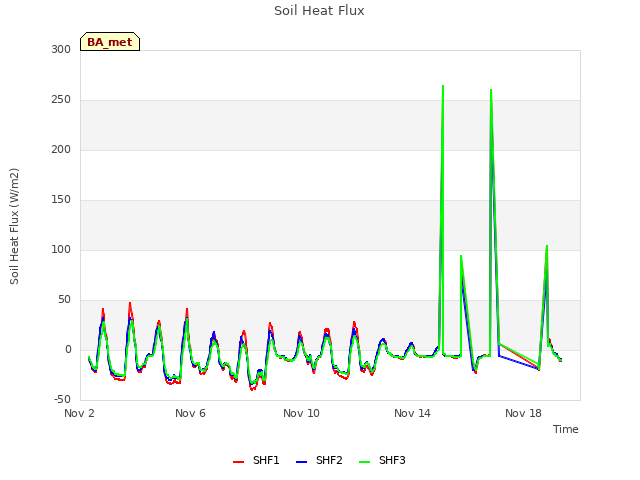The height and width of the screenshot is (480, 640).
Task: Click the 150 y-axis tick label
Action: pyautogui.click(x=61, y=200)
